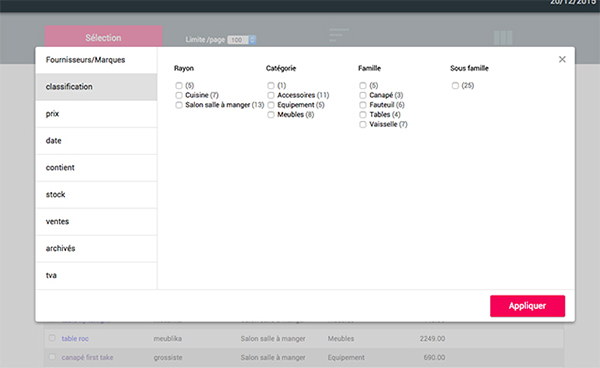Open the prix filter section
This screenshot has height=368, width=600.
click(x=96, y=114)
